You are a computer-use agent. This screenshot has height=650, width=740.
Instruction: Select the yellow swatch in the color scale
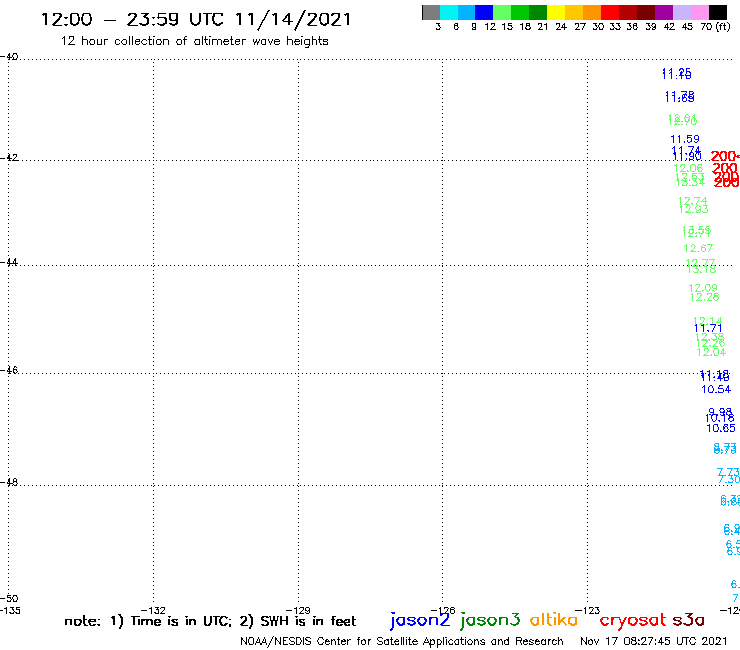click(x=556, y=12)
